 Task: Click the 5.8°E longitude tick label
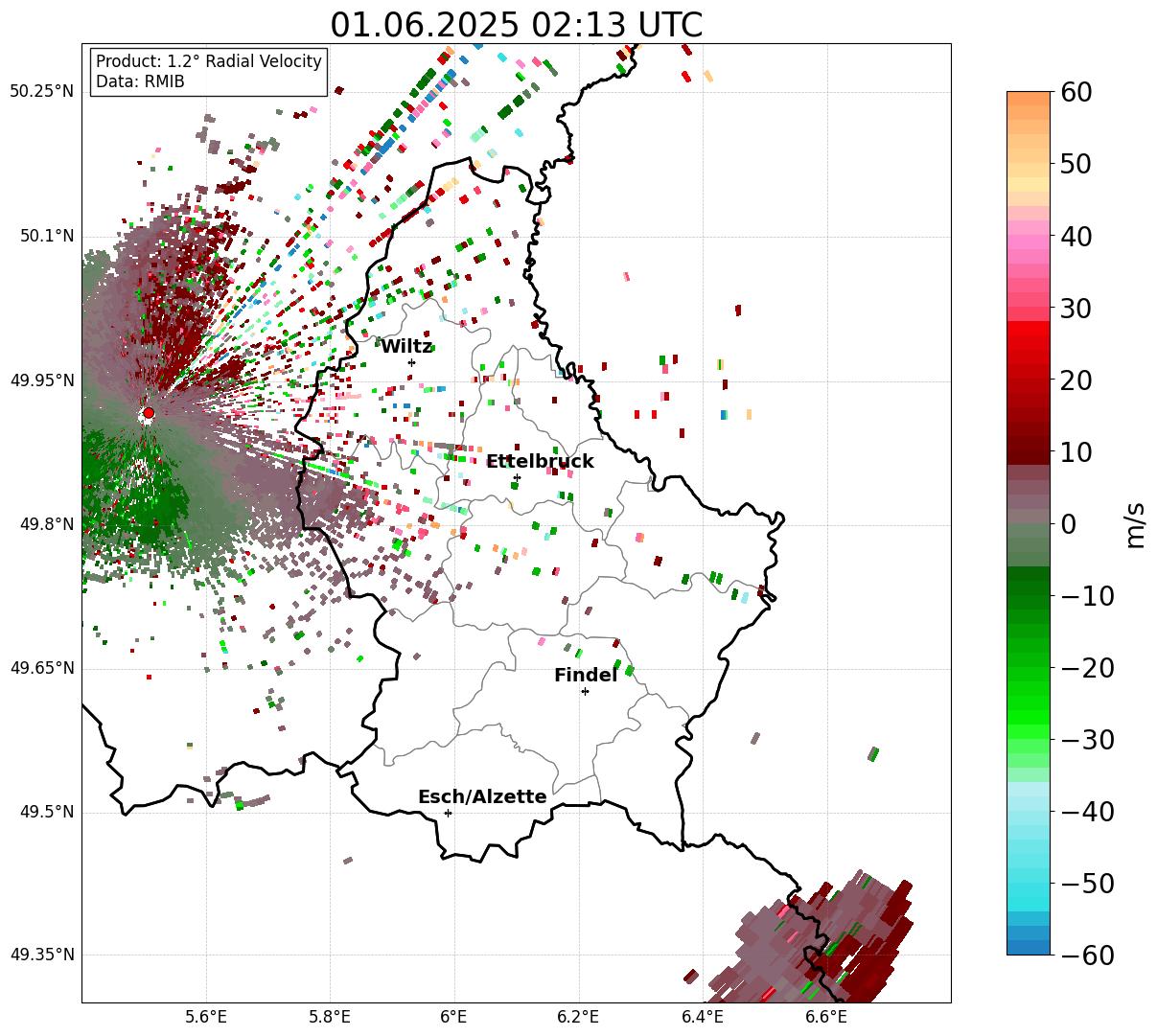330,1018
